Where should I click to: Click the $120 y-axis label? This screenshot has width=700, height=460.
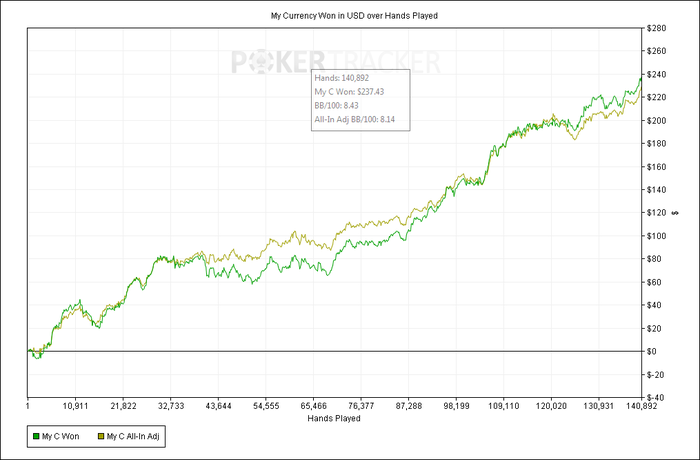[x=656, y=213]
